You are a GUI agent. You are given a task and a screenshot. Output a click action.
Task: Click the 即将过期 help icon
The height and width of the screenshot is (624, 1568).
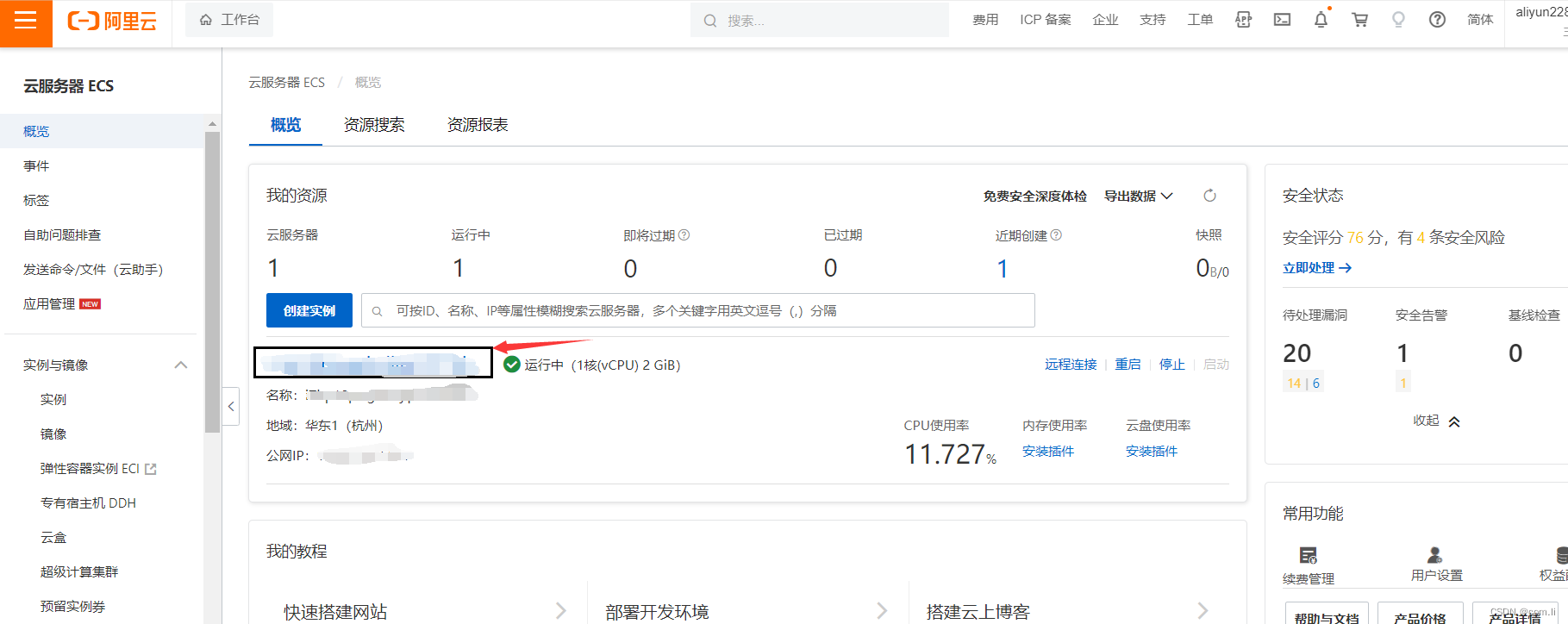tap(684, 234)
